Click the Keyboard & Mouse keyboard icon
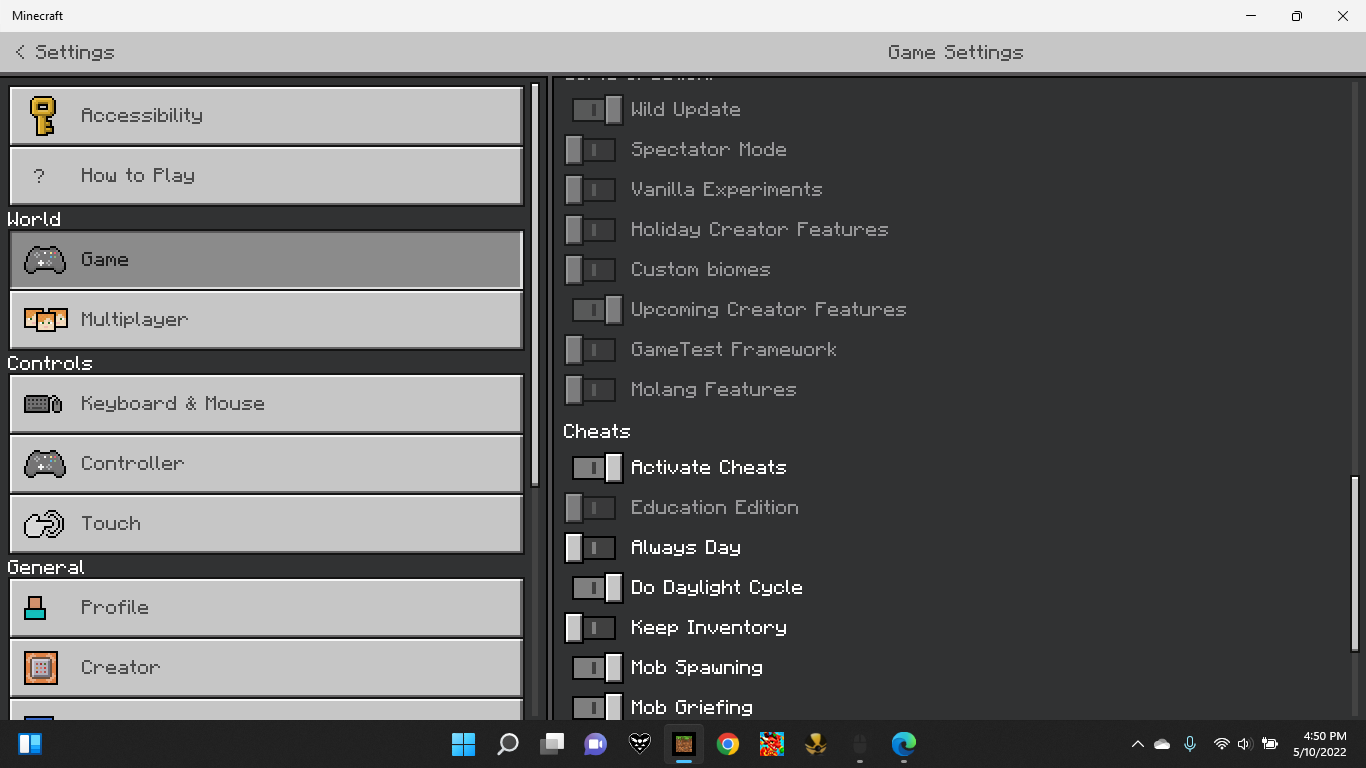The height and width of the screenshot is (768, 1366). point(44,404)
